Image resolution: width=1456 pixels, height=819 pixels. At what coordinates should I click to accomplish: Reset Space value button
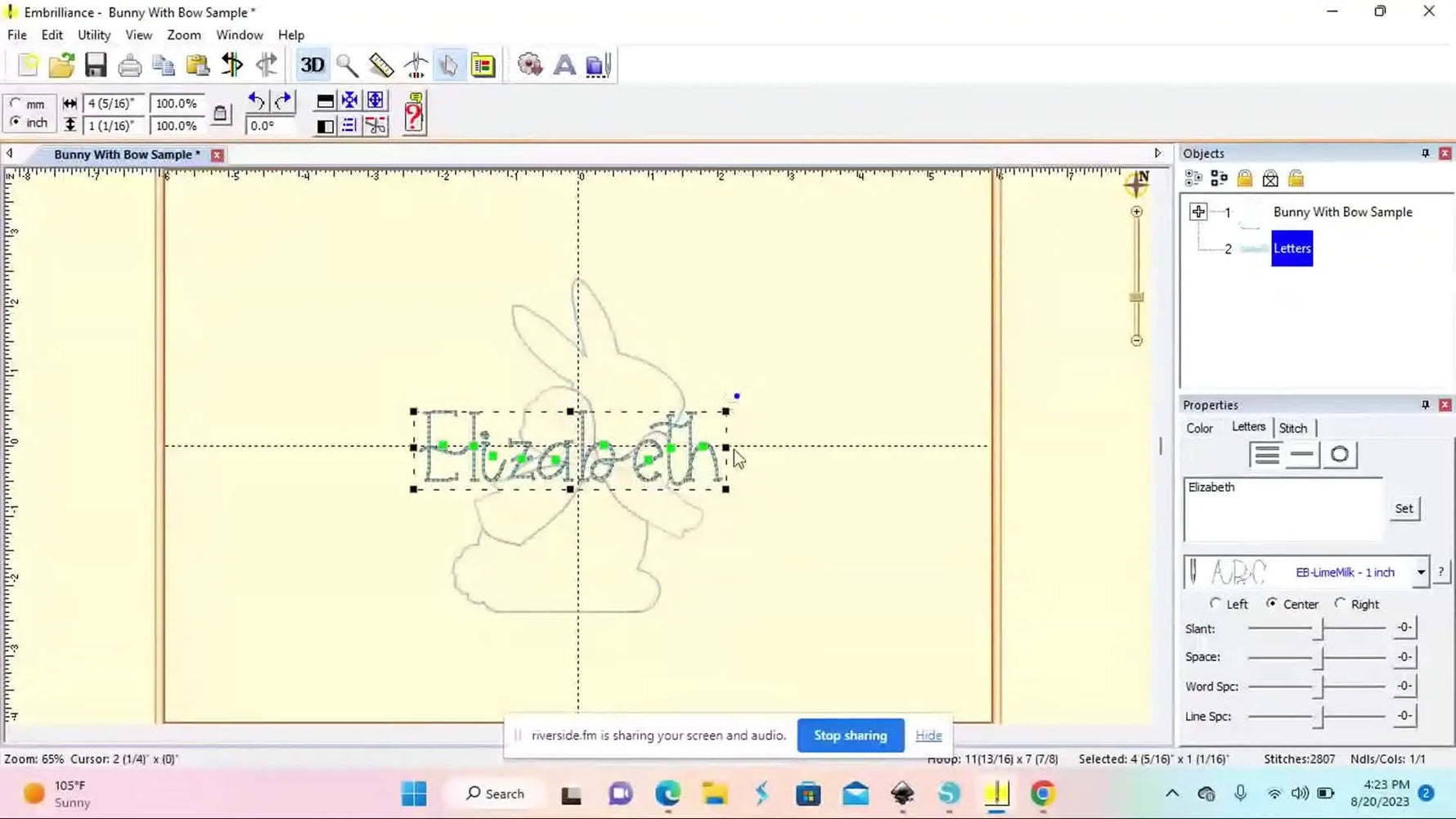point(1404,657)
